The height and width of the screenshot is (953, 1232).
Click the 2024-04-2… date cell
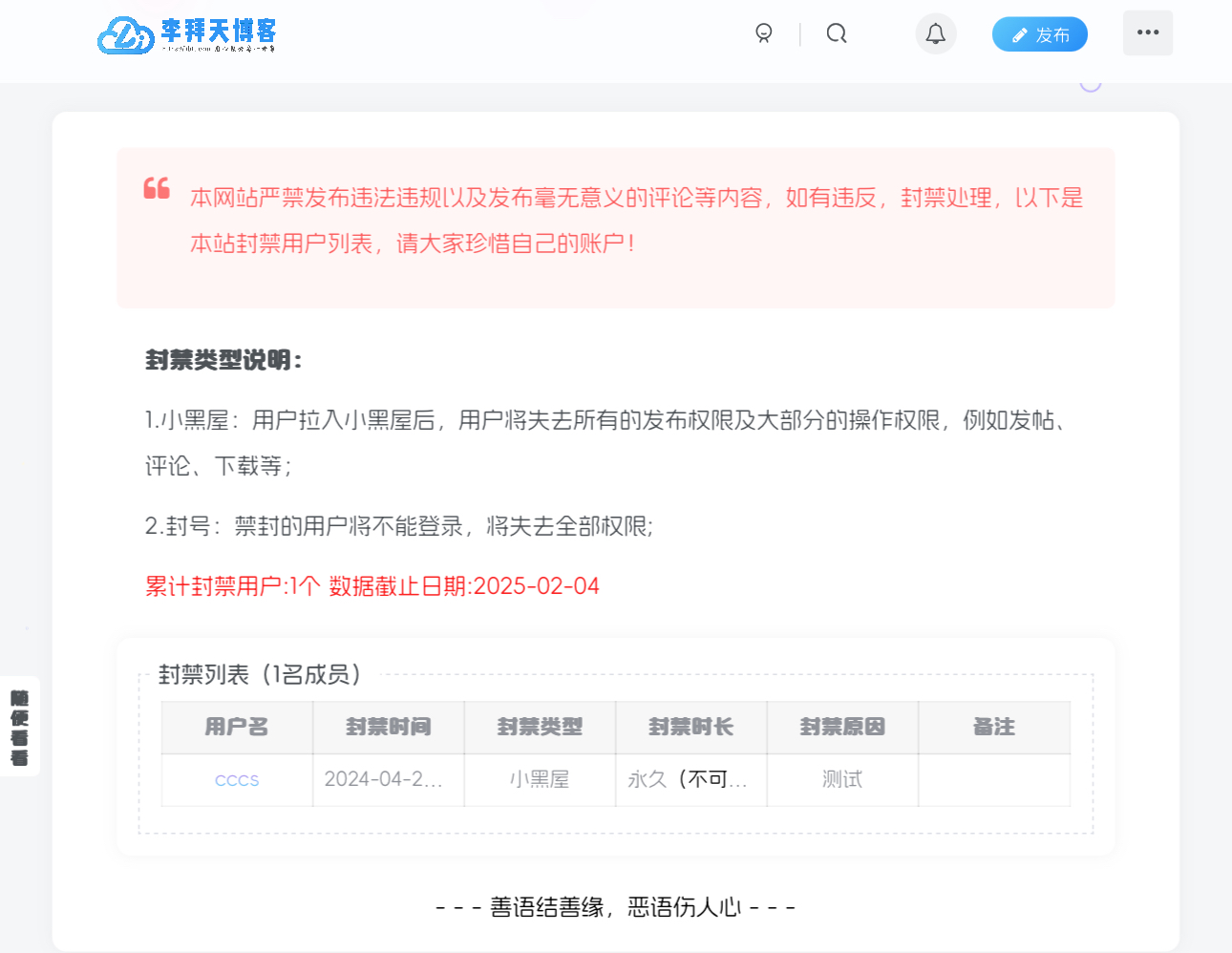click(x=389, y=780)
